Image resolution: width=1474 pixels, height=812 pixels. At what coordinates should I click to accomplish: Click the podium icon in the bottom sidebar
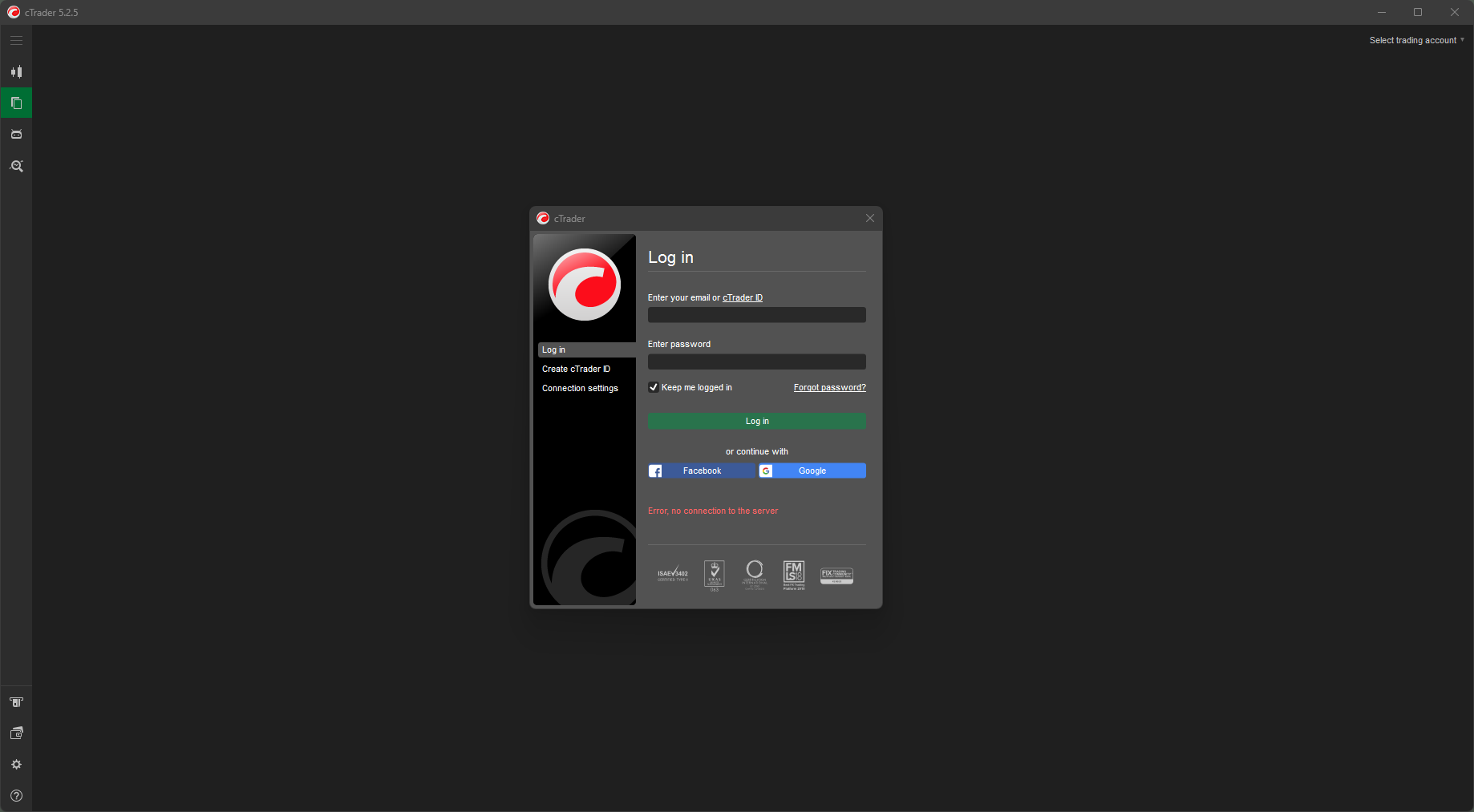[16, 702]
